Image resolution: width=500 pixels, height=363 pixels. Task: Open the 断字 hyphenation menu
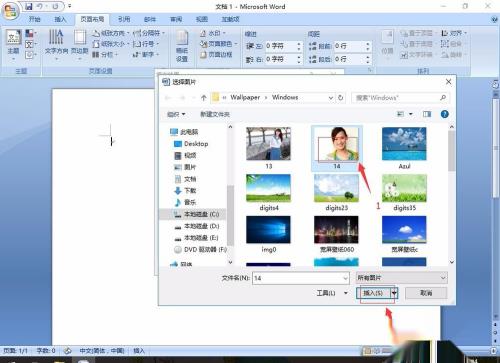(x=146, y=54)
